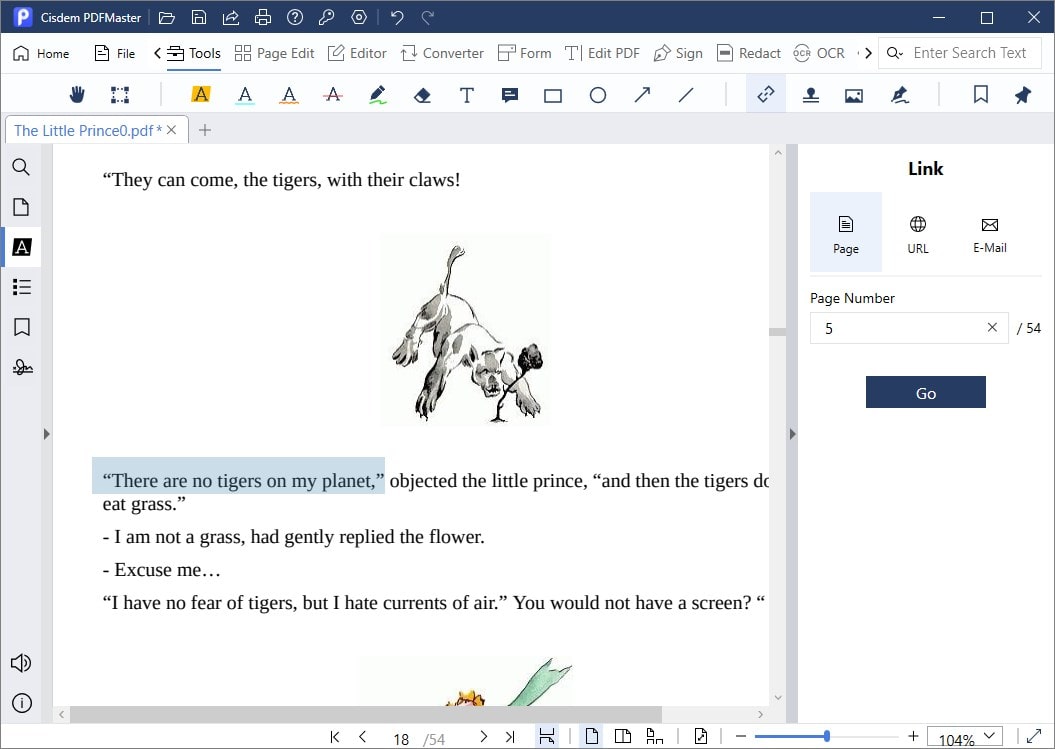Image resolution: width=1055 pixels, height=749 pixels.
Task: Switch to Page Edit tab
Action: [x=275, y=53]
